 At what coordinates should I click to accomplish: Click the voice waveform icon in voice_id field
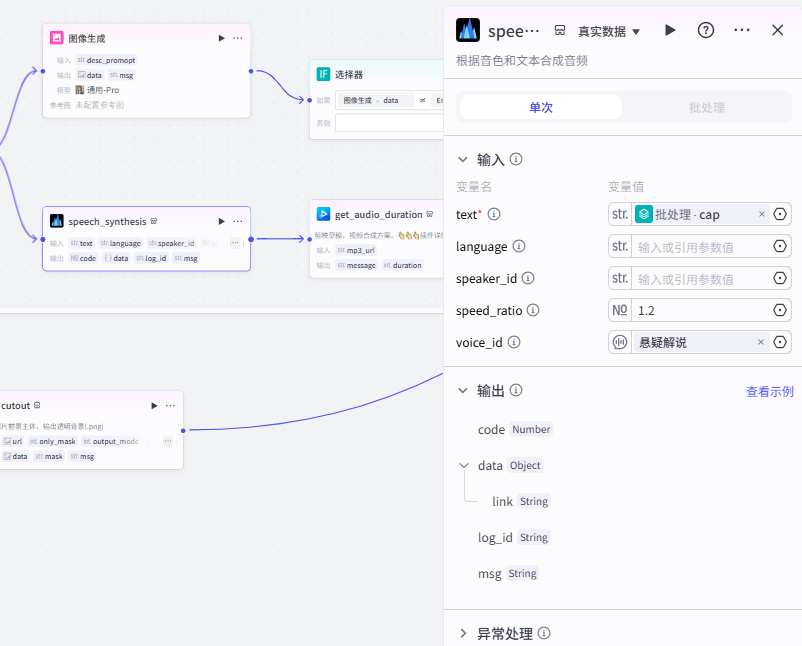[x=620, y=342]
